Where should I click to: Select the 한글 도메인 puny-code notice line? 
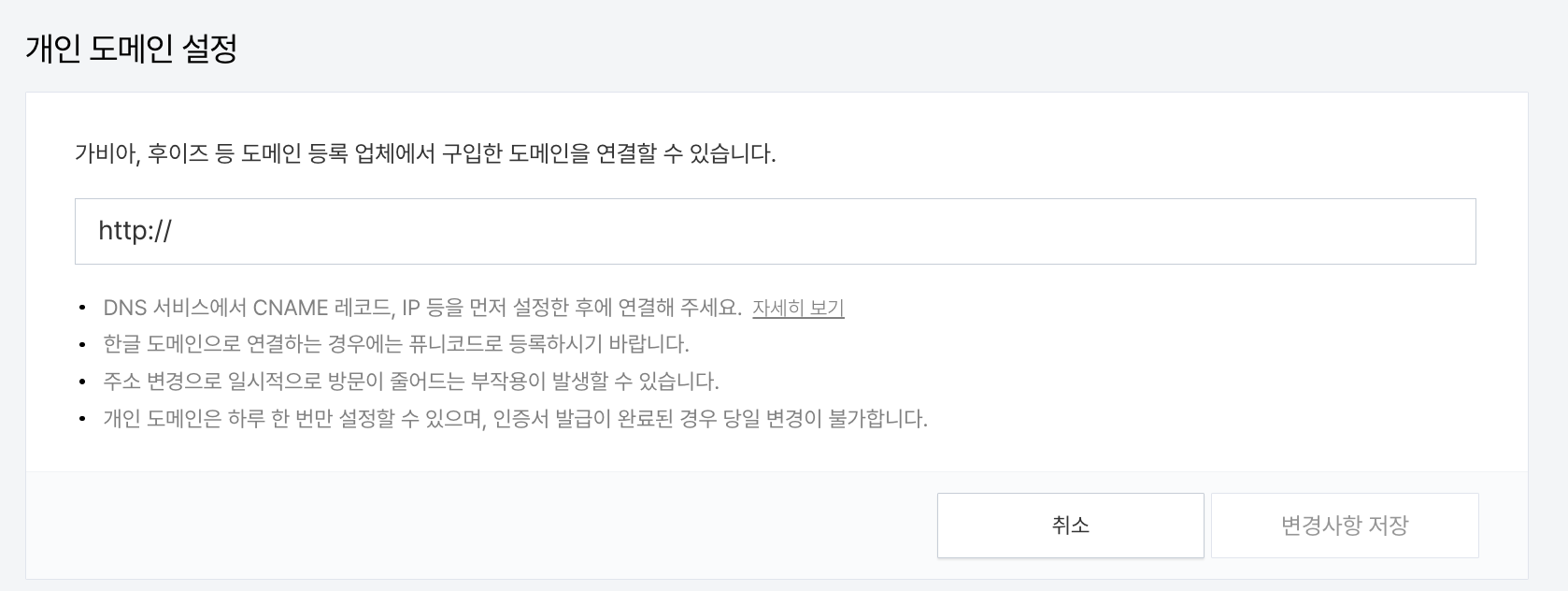(394, 344)
